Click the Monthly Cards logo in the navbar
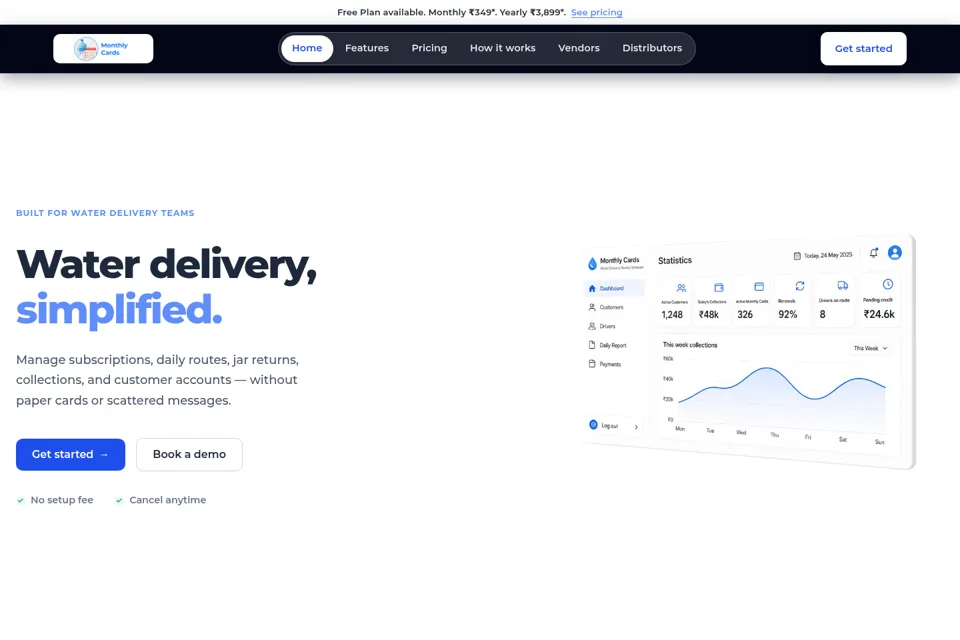 [x=103, y=48]
